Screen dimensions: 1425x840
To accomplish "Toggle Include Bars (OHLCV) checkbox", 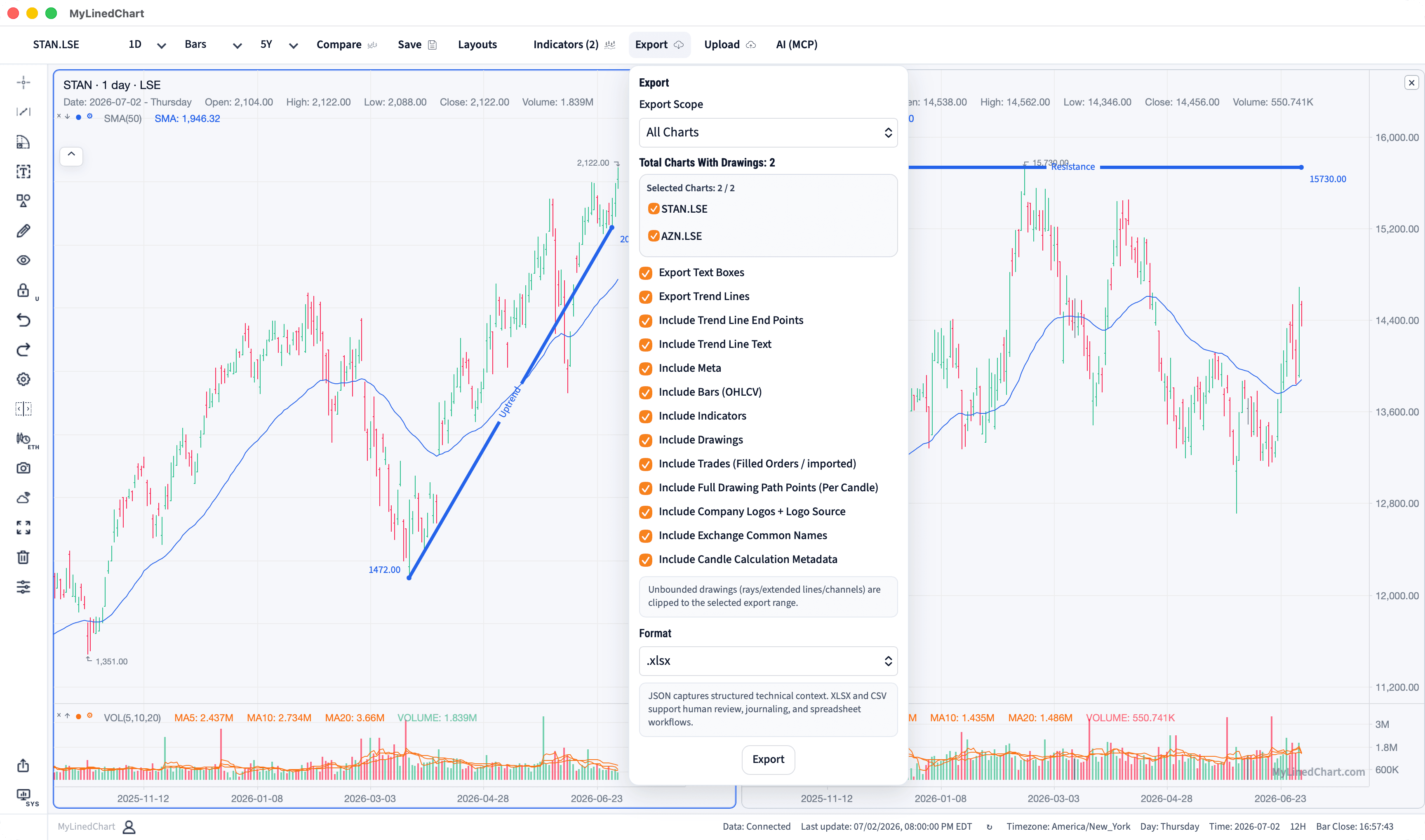I will [x=645, y=392].
